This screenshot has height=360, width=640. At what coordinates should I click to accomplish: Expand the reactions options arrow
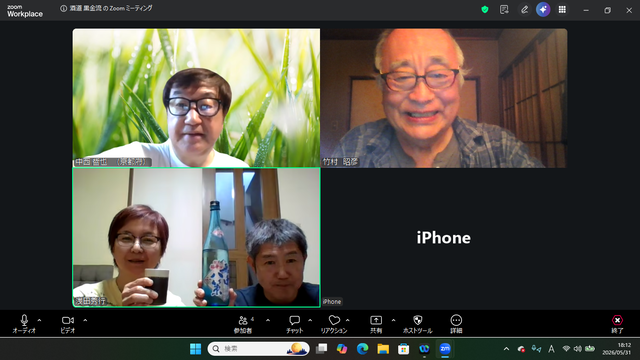coord(348,320)
